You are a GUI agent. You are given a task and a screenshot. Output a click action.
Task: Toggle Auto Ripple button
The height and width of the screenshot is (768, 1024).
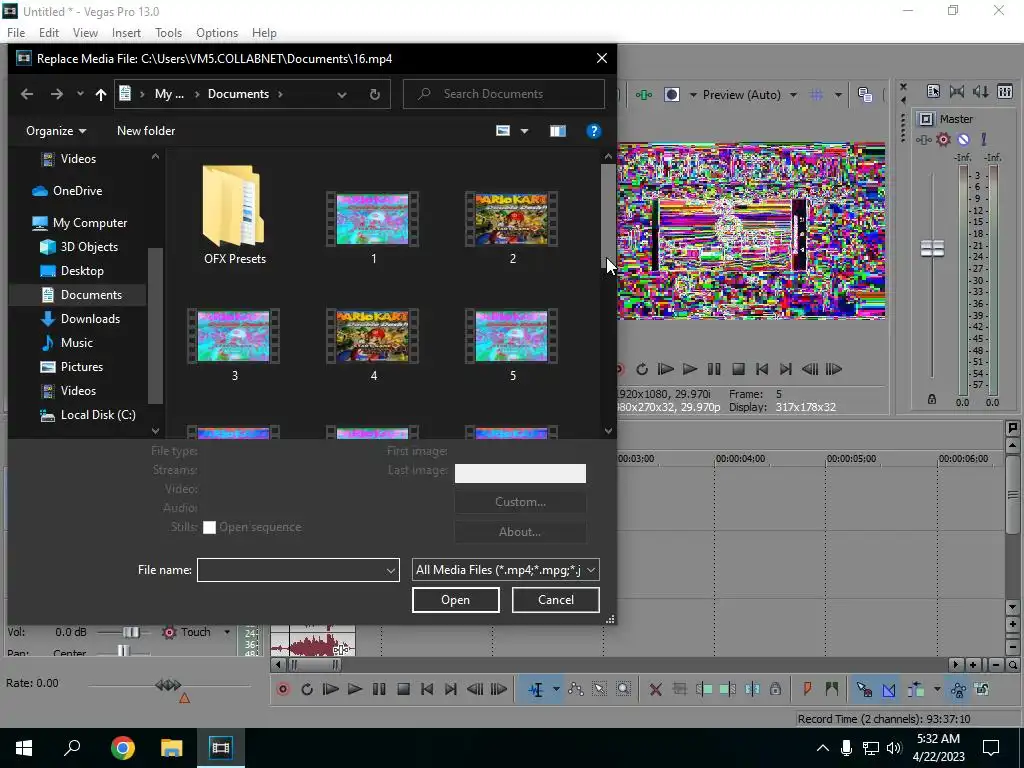tap(916, 689)
